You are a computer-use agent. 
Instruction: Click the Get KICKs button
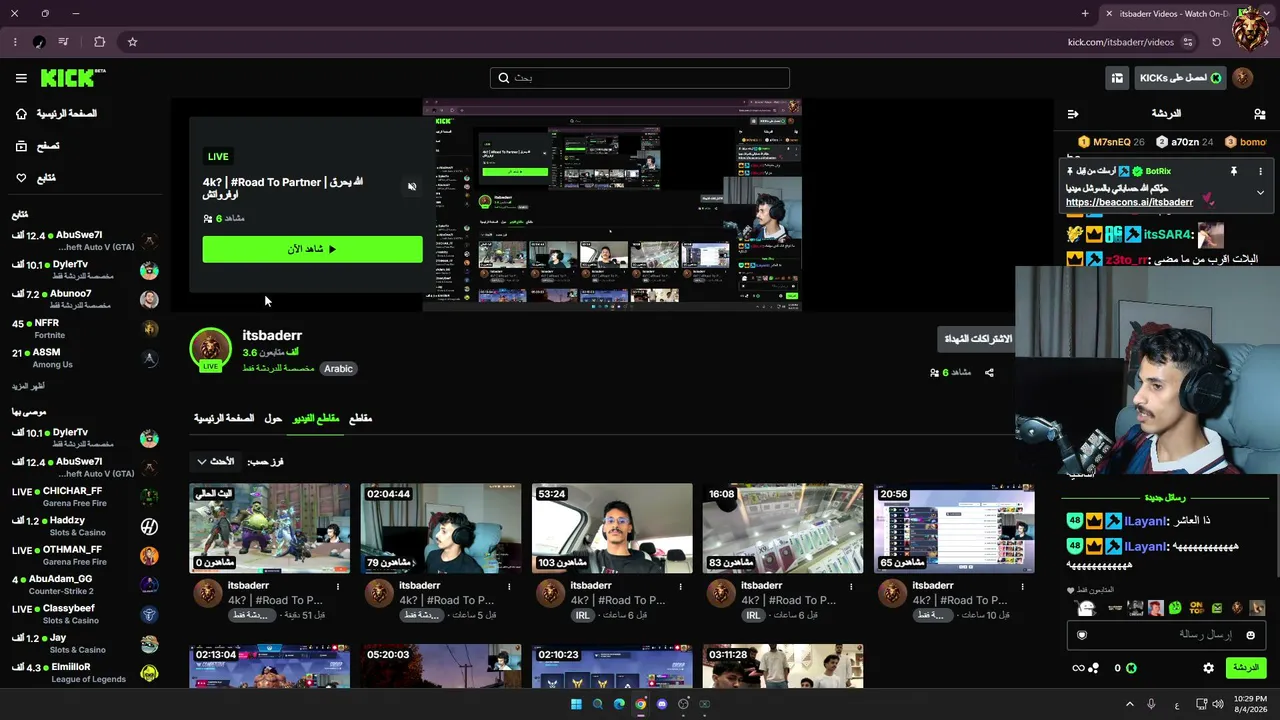pyautogui.click(x=1180, y=78)
